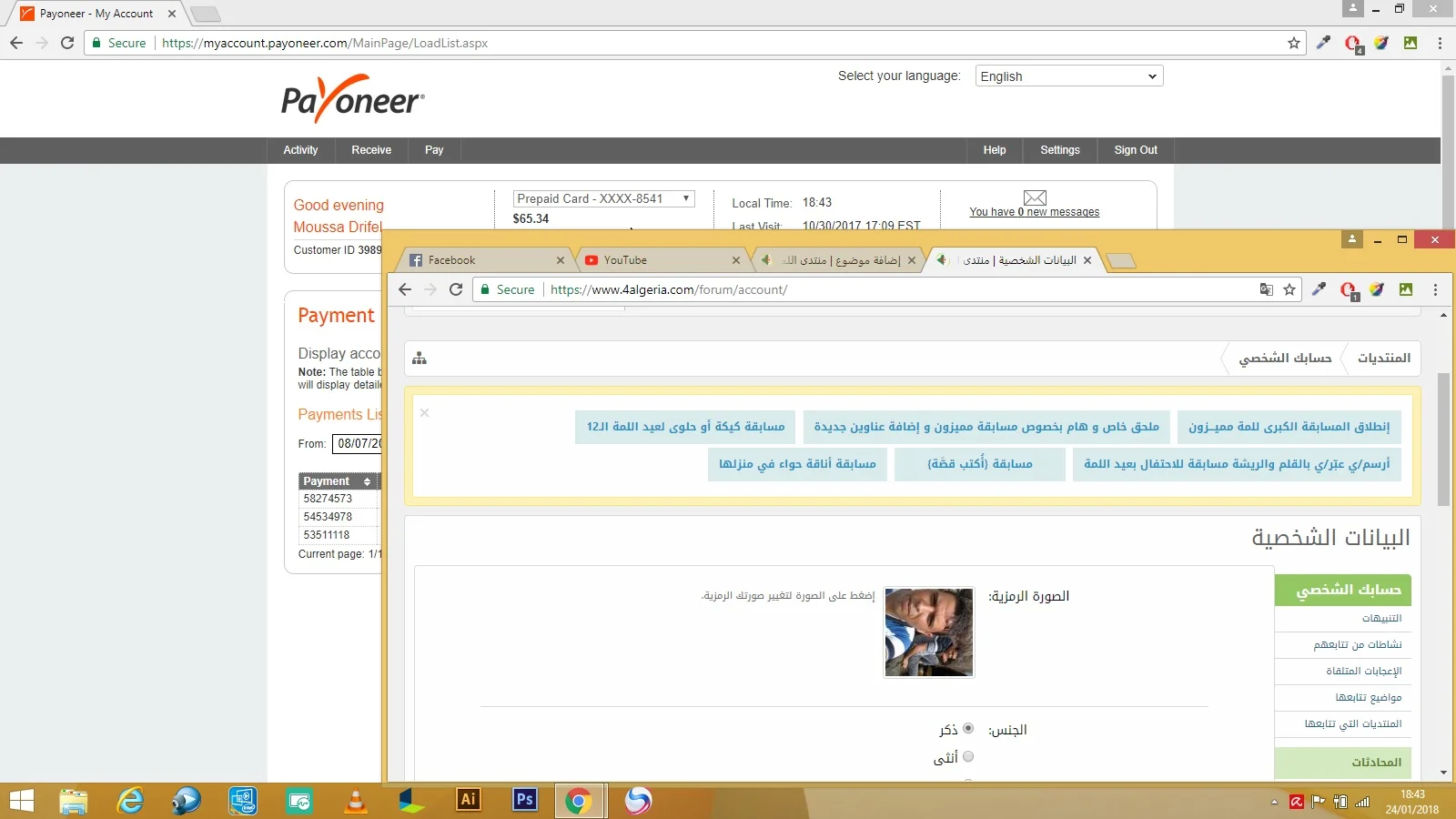Open Adobe Illustrator from the taskbar
1456x819 pixels.
pos(468,800)
